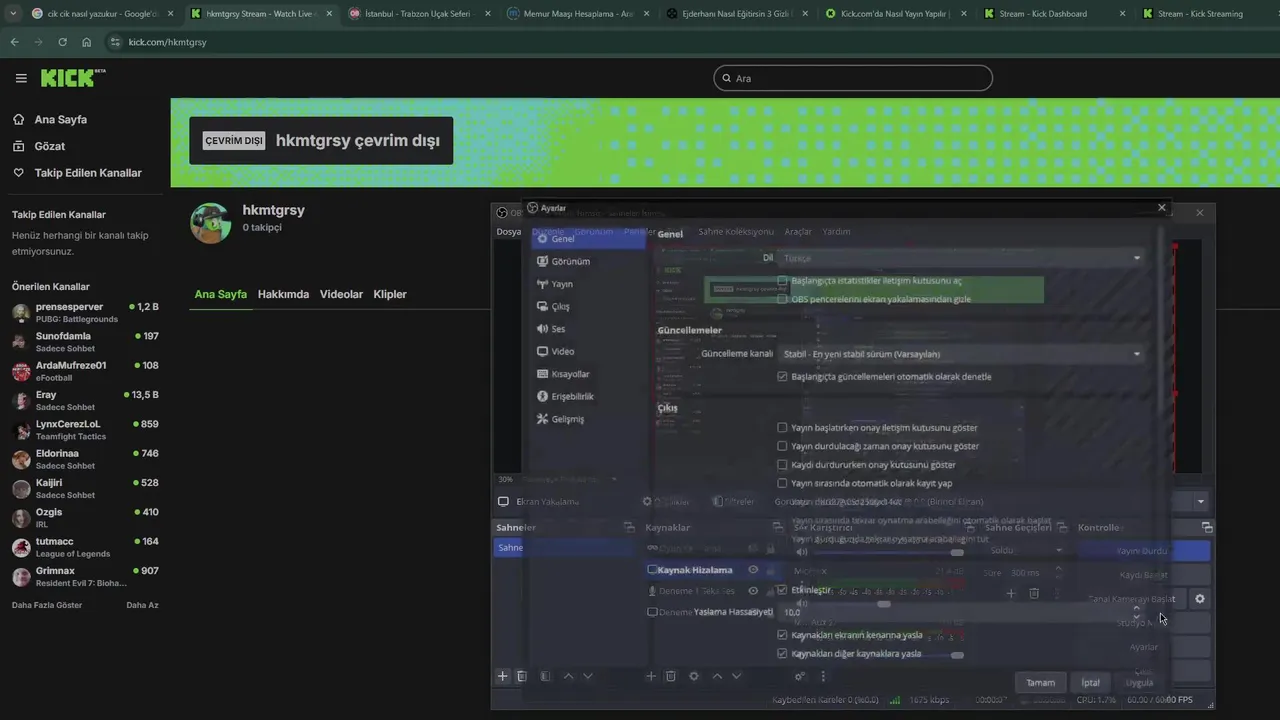Select Gelişmiş in Ayarlar sidebar
The width and height of the screenshot is (1280, 720).
pyautogui.click(x=589, y=419)
